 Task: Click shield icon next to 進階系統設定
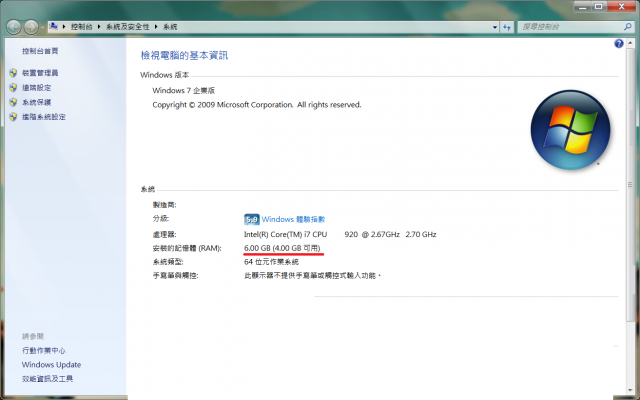[13, 117]
